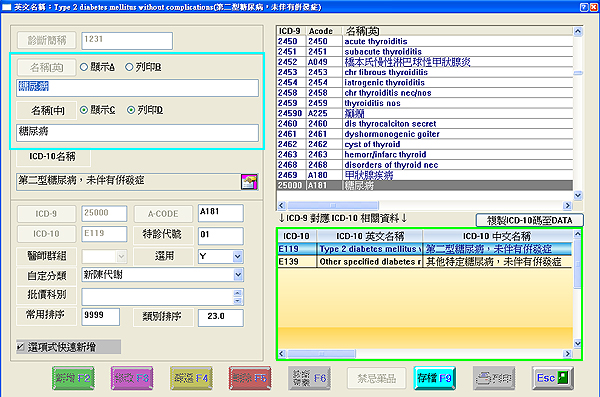Click up arrow of 批價科別 field
Viewport: 600px width, 397px height.
click(x=238, y=293)
